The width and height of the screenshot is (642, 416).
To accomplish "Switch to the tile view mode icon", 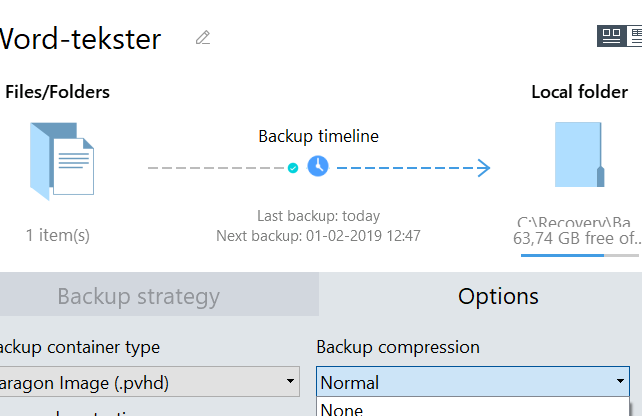I will 609,36.
